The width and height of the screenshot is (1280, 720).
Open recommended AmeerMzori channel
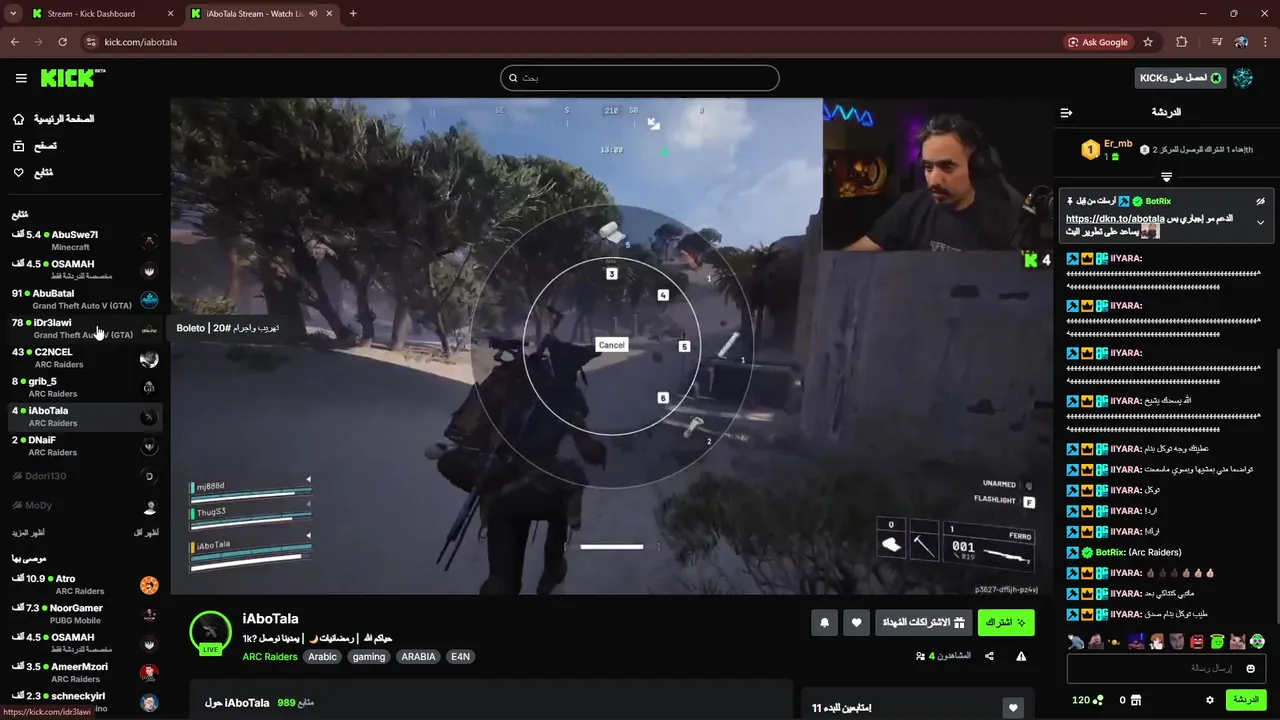pos(85,672)
